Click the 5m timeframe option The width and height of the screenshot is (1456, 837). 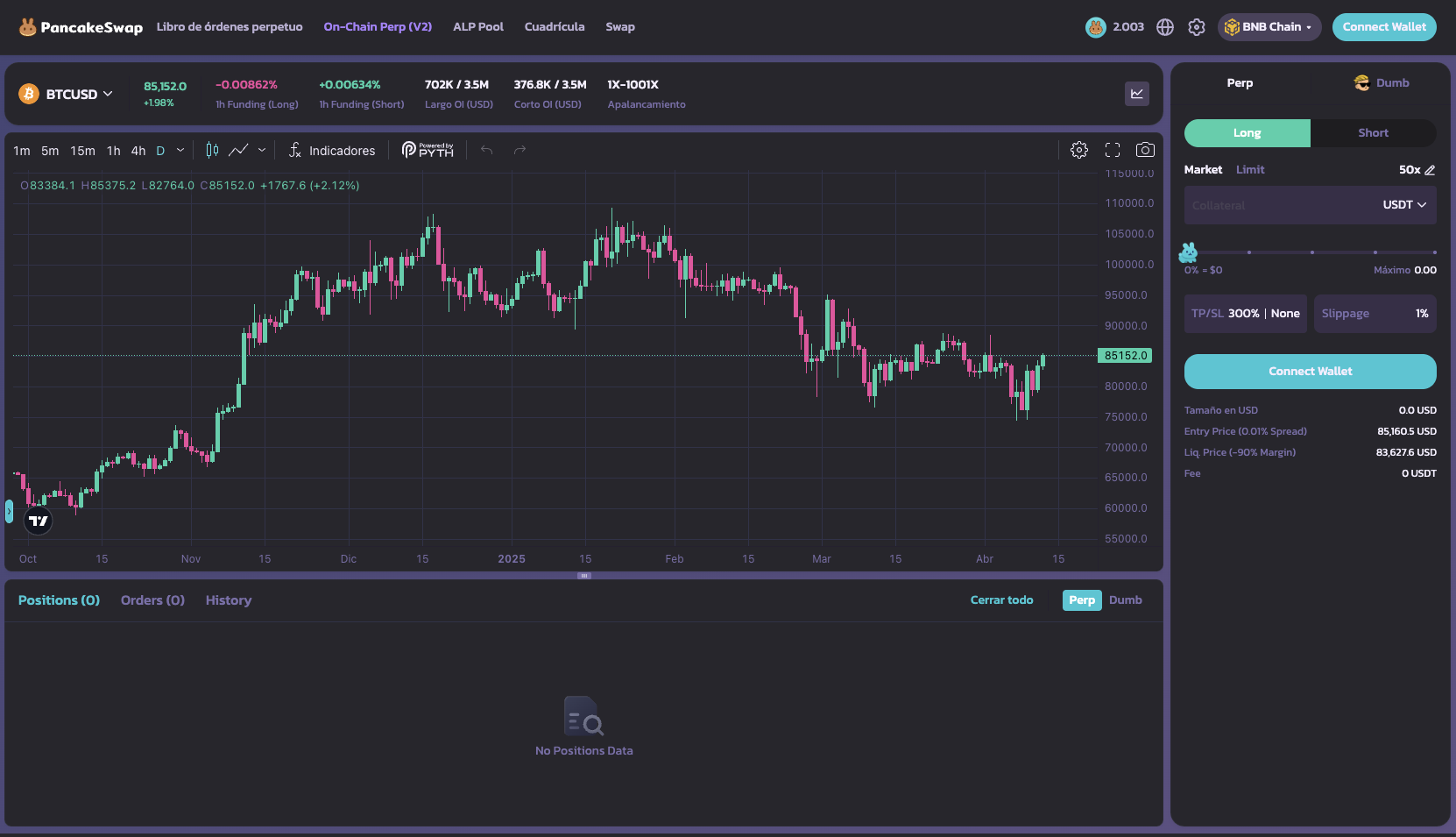50,151
